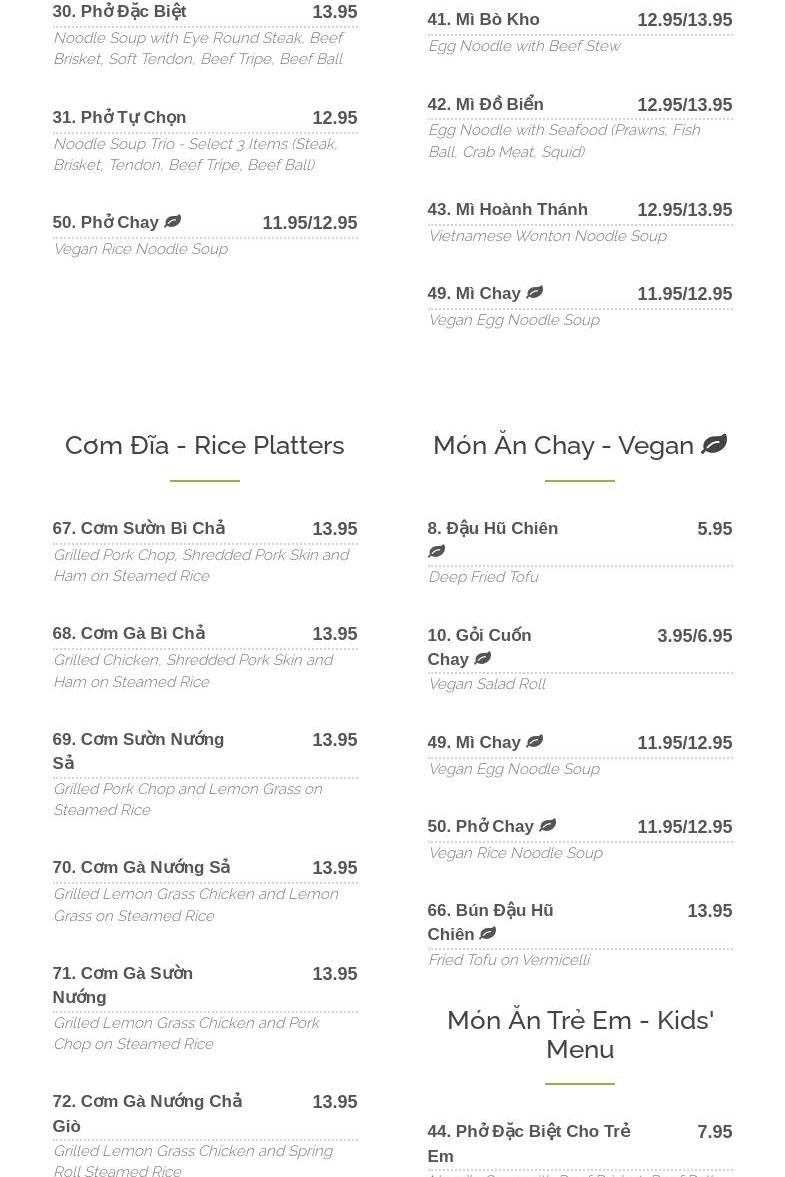Click the 72. Cơm Gà Nướng Chả Giò entry

pos(147,1113)
